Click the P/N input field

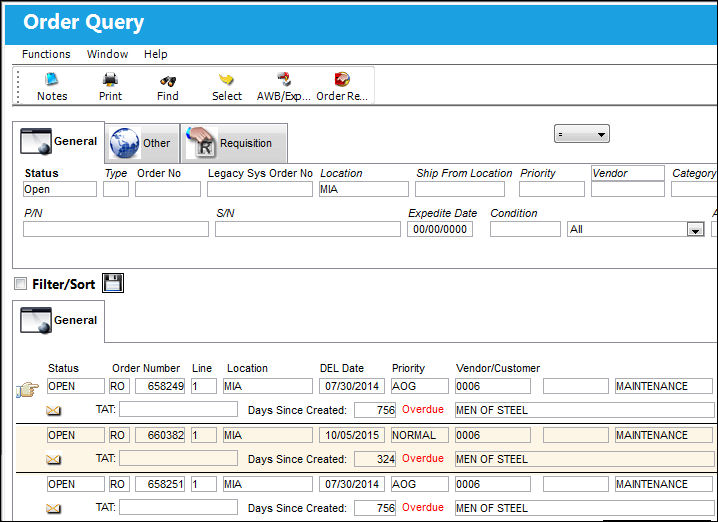pos(116,229)
